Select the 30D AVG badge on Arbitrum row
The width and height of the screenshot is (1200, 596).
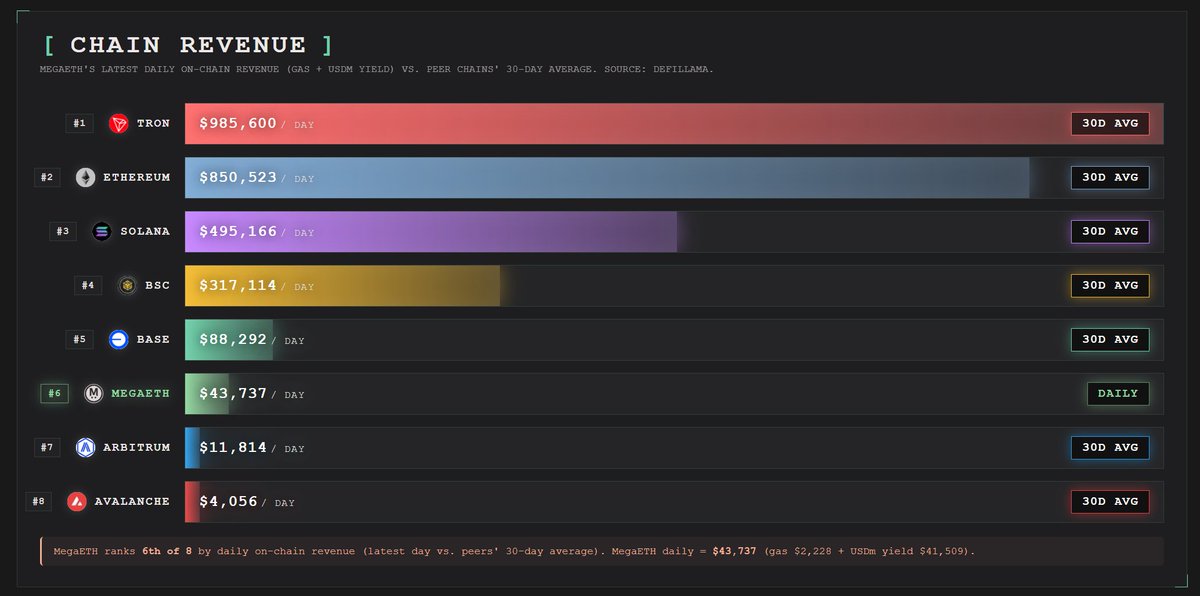(1110, 448)
